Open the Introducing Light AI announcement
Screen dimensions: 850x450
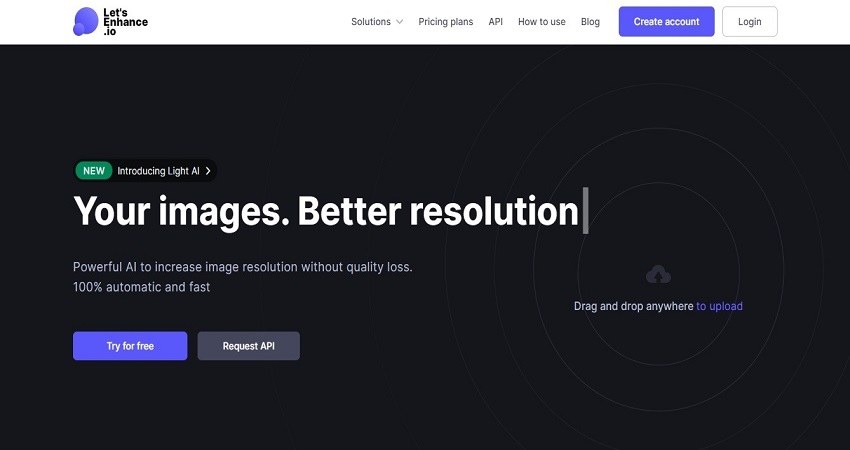click(145, 171)
